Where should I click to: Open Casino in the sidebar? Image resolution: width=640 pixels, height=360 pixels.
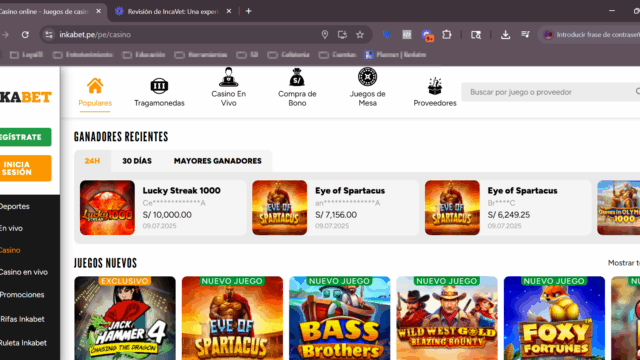[10, 250]
